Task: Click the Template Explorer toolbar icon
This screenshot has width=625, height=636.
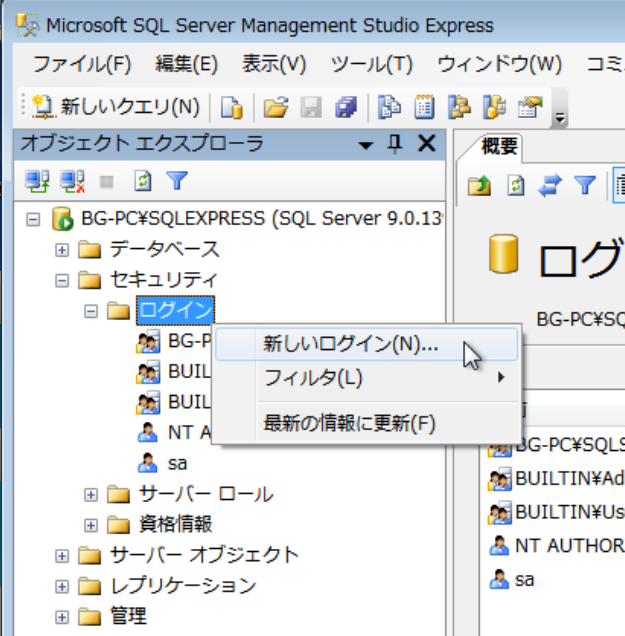Action: (494, 107)
